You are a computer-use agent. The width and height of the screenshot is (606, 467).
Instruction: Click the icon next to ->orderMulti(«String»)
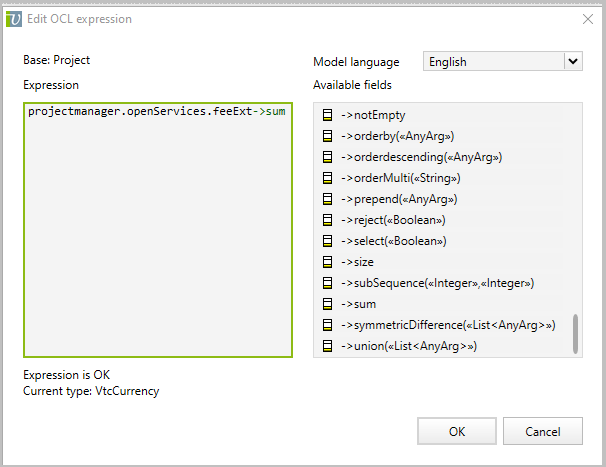(x=327, y=178)
